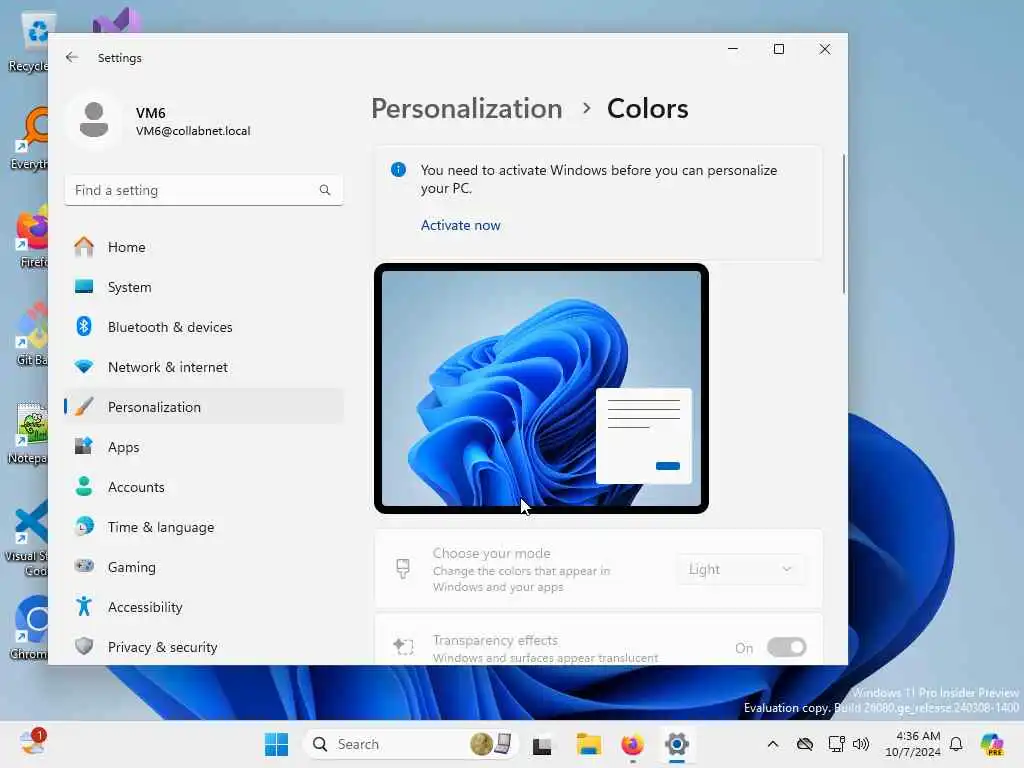Click the Home house icon
1024x768 pixels.
tap(84, 246)
